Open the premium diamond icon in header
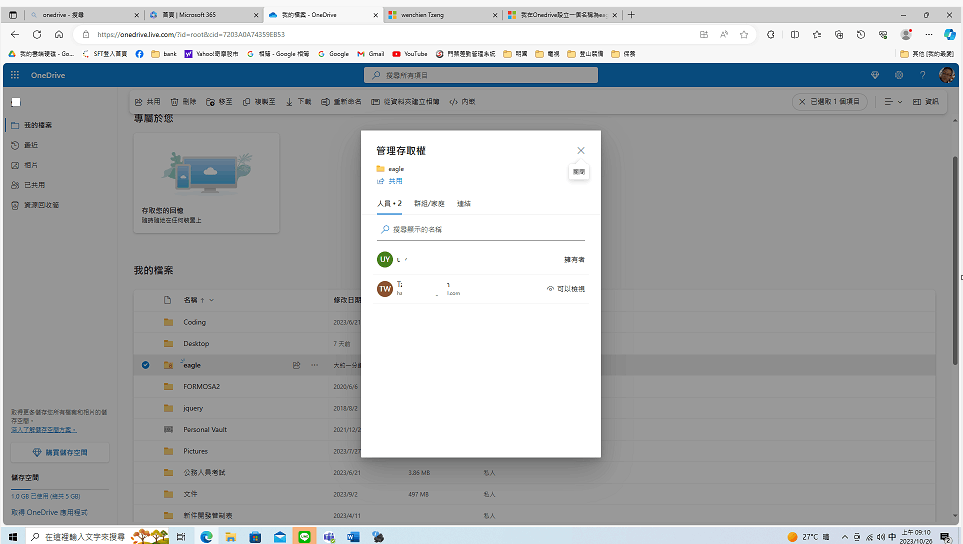Viewport: 963px width, 544px height. click(875, 75)
